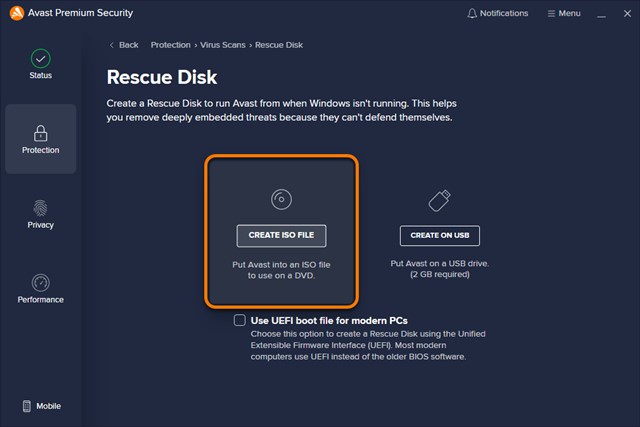640x427 pixels.
Task: Open the Mobile phone icon
Action: (27, 406)
